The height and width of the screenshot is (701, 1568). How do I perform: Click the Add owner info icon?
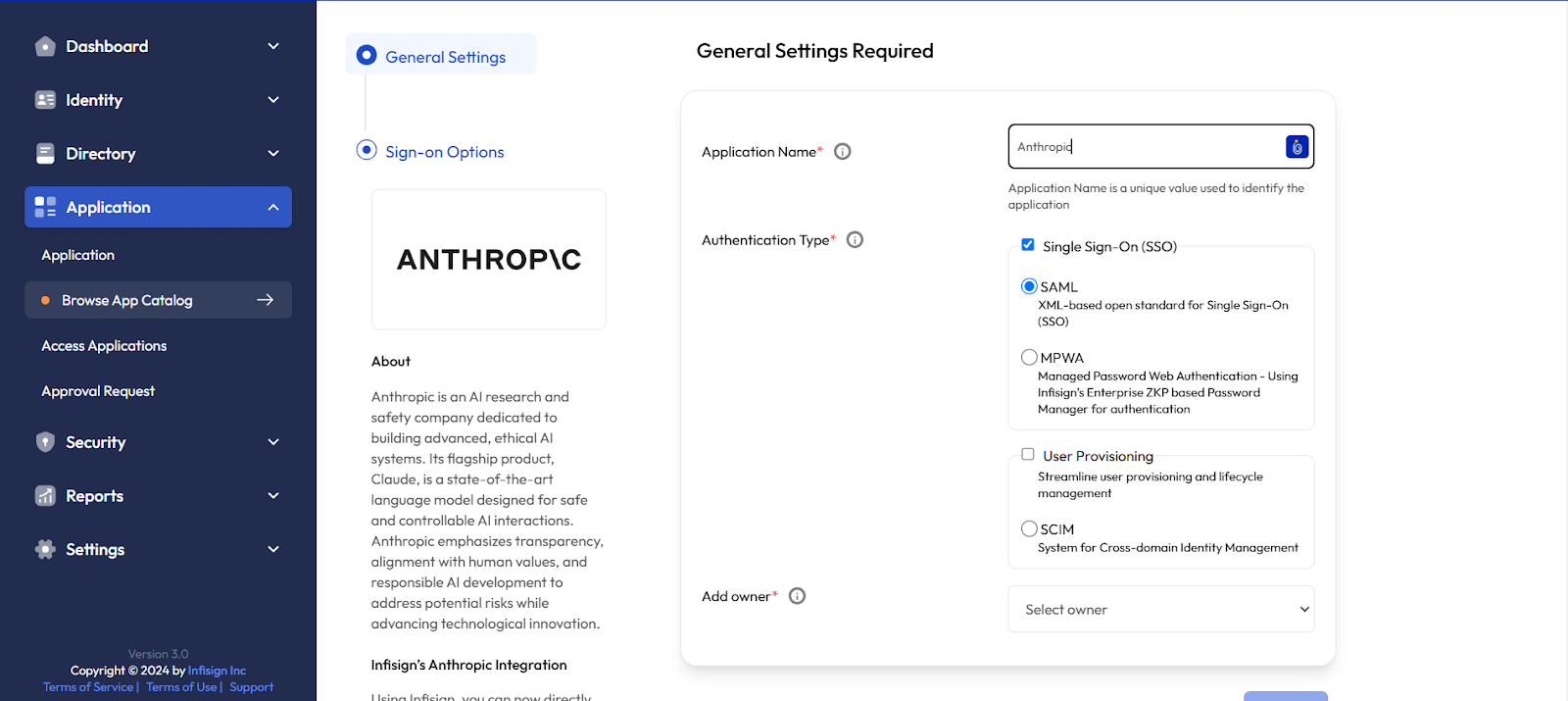click(797, 596)
